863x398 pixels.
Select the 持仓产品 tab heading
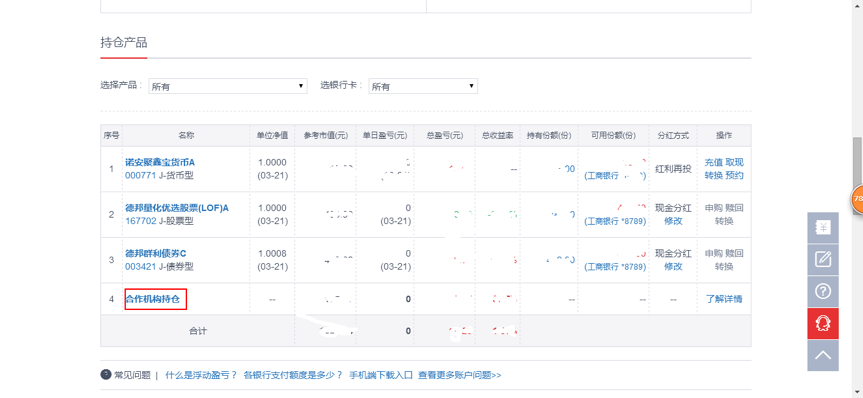[x=124, y=42]
